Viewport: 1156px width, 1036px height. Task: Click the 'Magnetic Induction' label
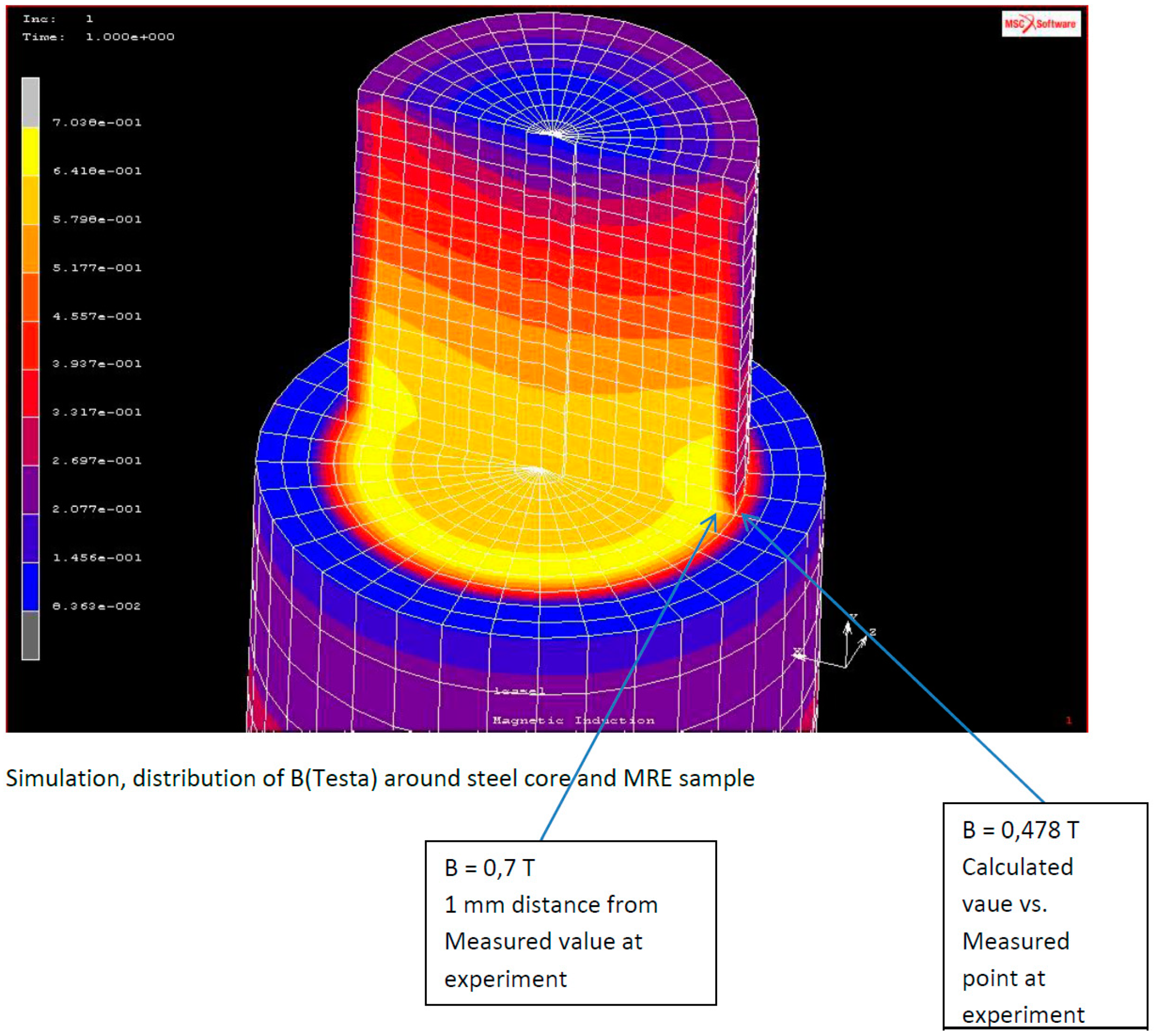[x=573, y=721]
